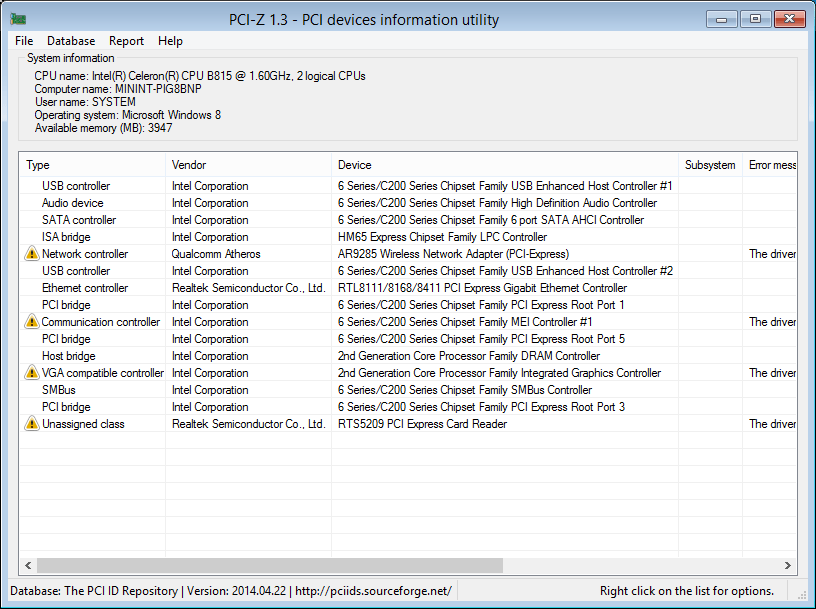Click HM65 Express Chipset LPC Controller device

click(x=442, y=237)
